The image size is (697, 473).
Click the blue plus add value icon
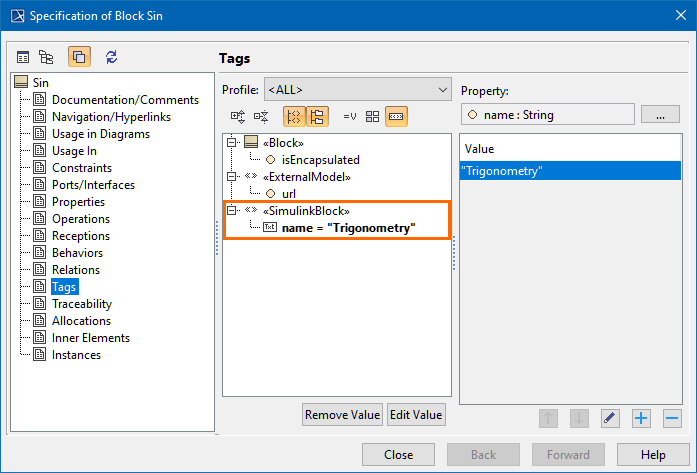pyautogui.click(x=641, y=418)
